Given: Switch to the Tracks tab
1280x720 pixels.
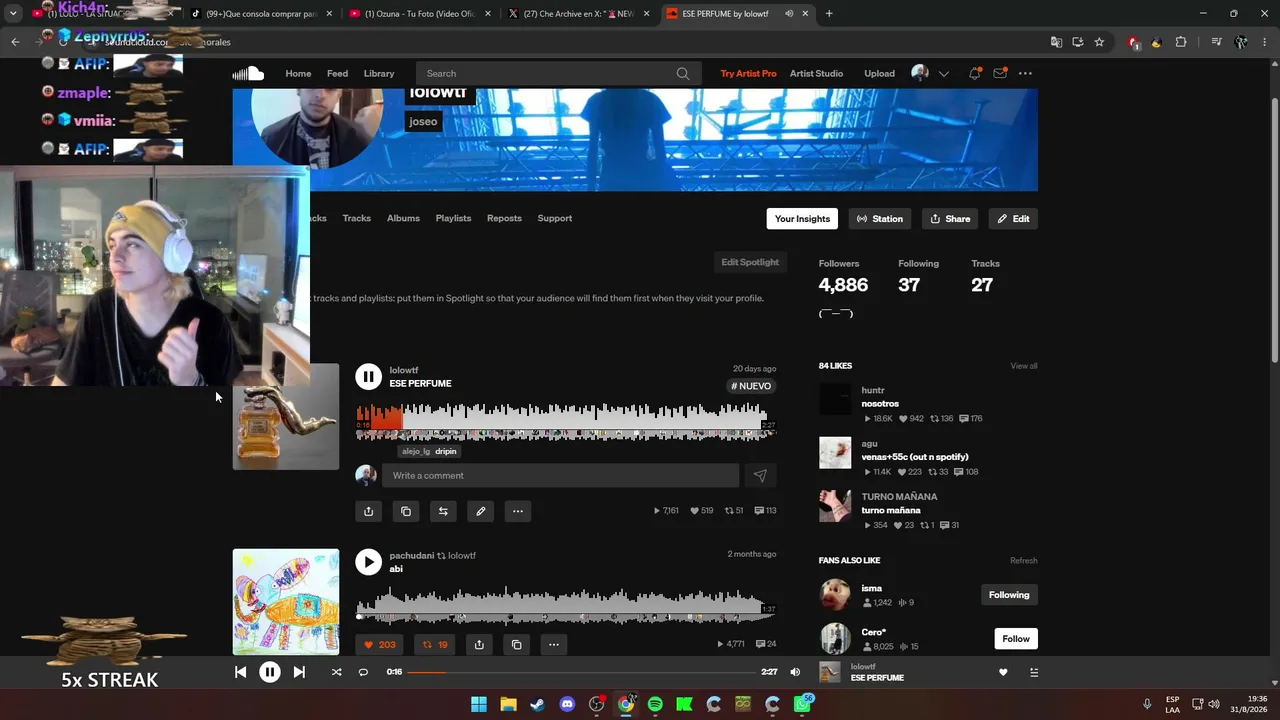Looking at the screenshot, I should (x=356, y=218).
